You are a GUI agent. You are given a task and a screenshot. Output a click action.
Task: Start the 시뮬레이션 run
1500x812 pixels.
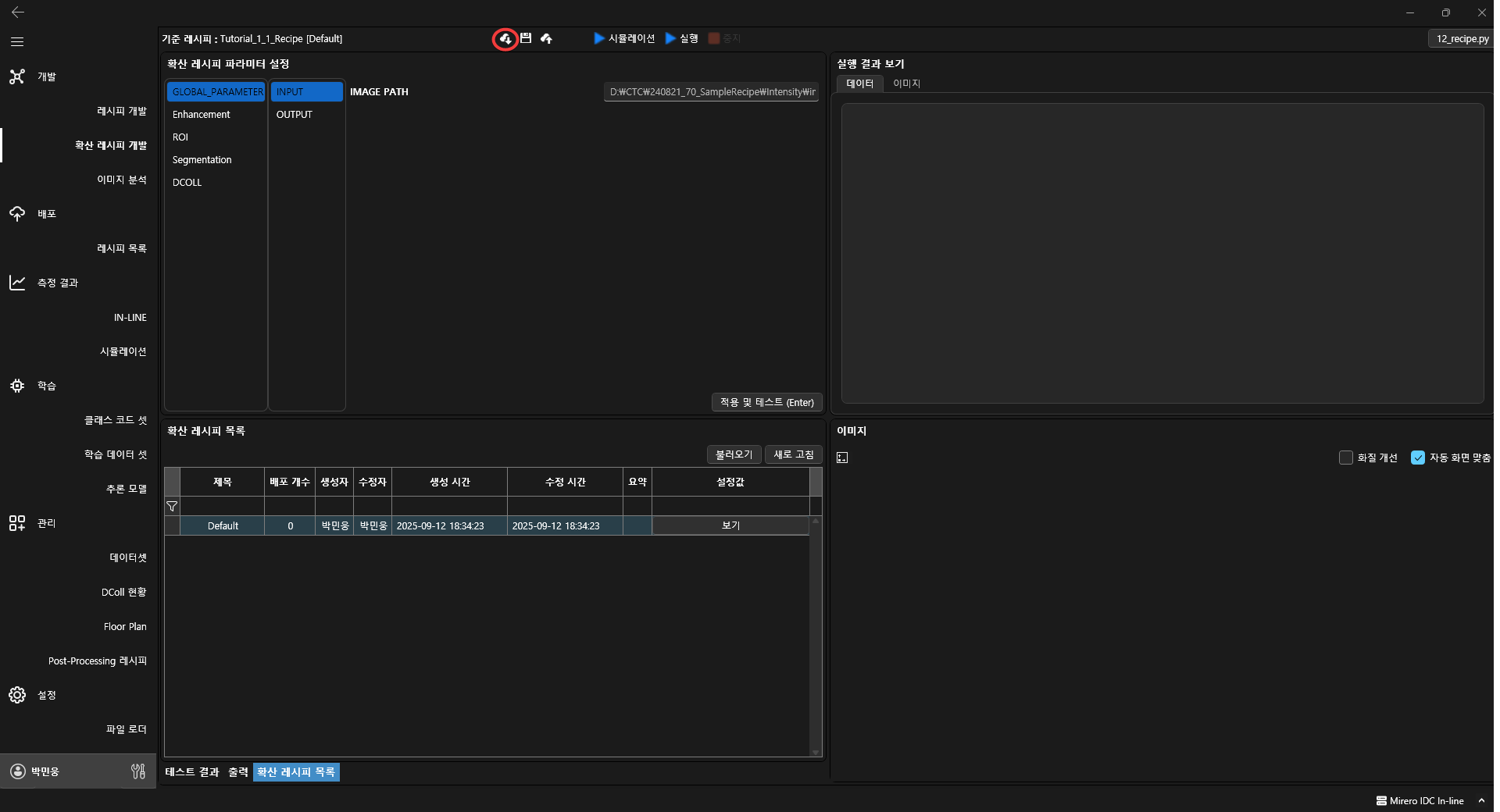pyautogui.click(x=624, y=38)
